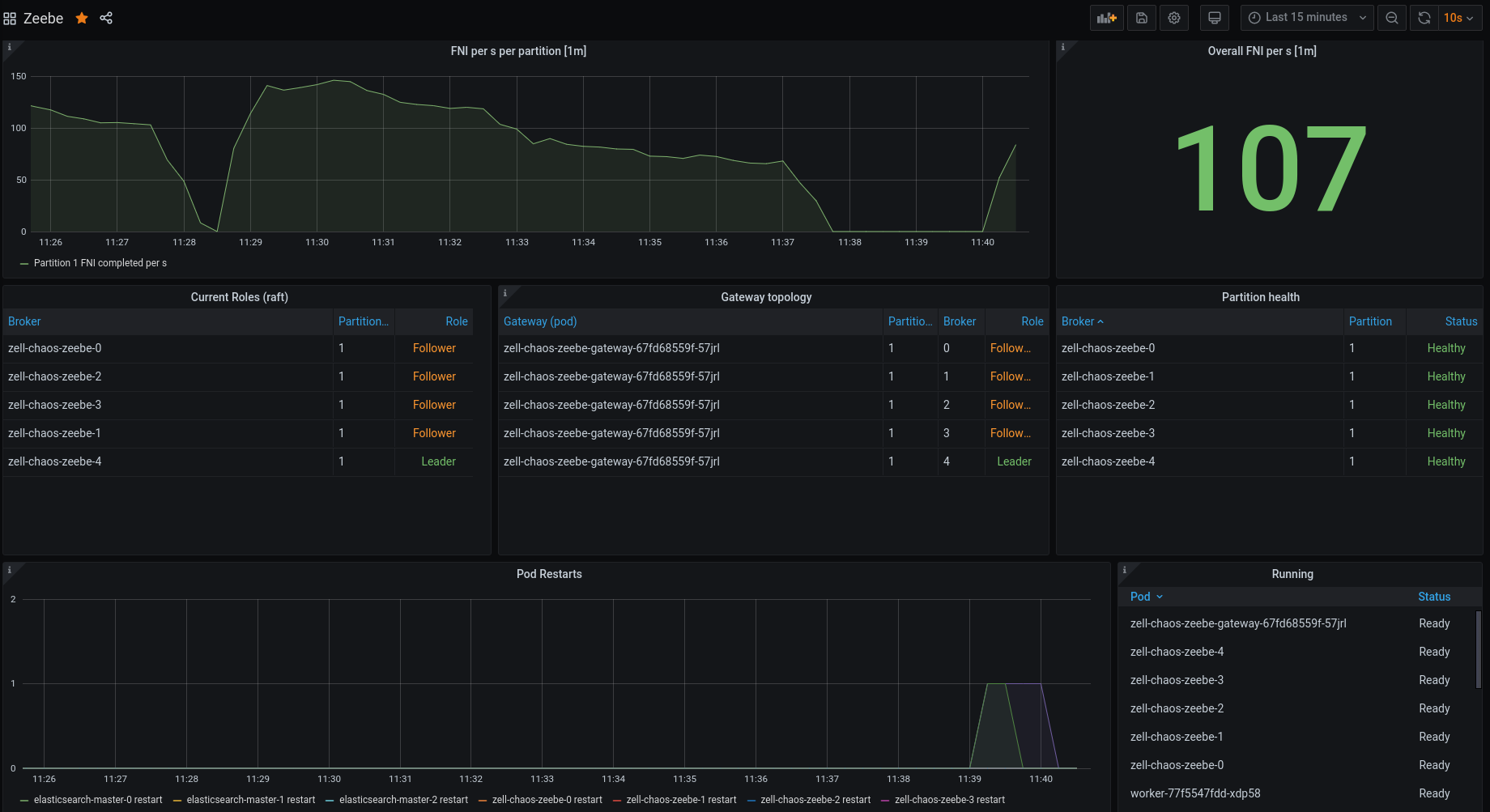Click zell-chaos-zeebe-1 in Partition health table
Screen dimensions: 1490x812
coord(1108,376)
